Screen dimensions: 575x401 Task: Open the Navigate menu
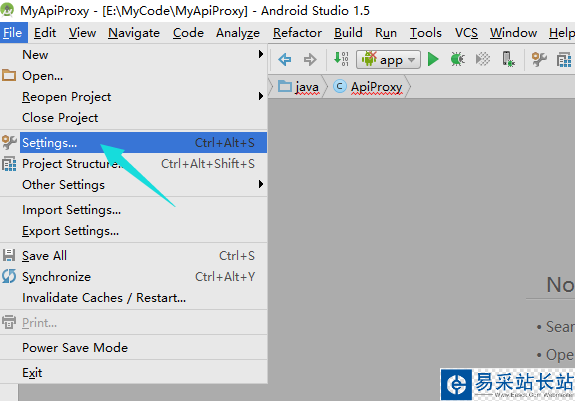coord(134,33)
